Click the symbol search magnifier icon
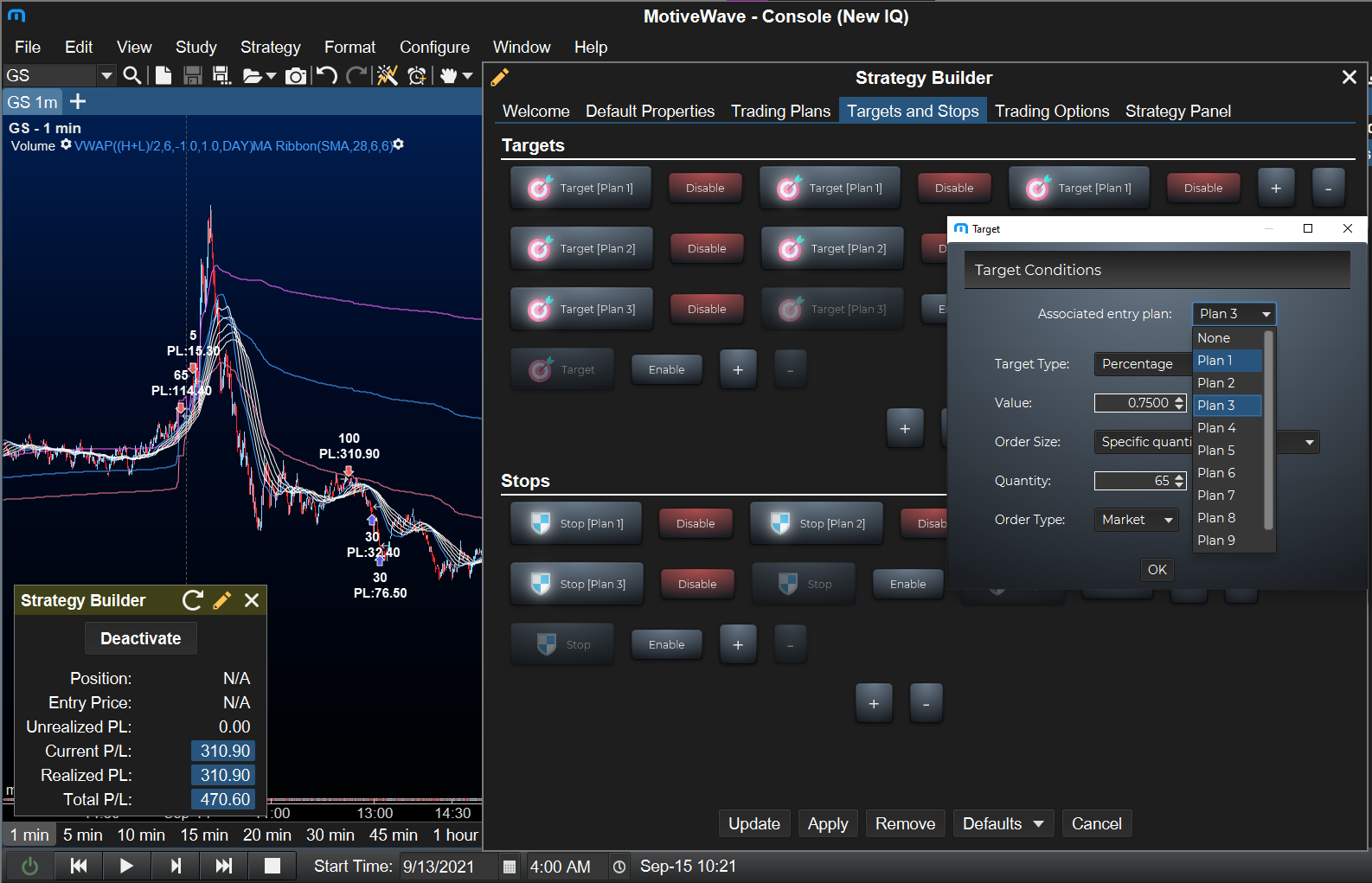This screenshot has width=1372, height=883. tap(132, 75)
